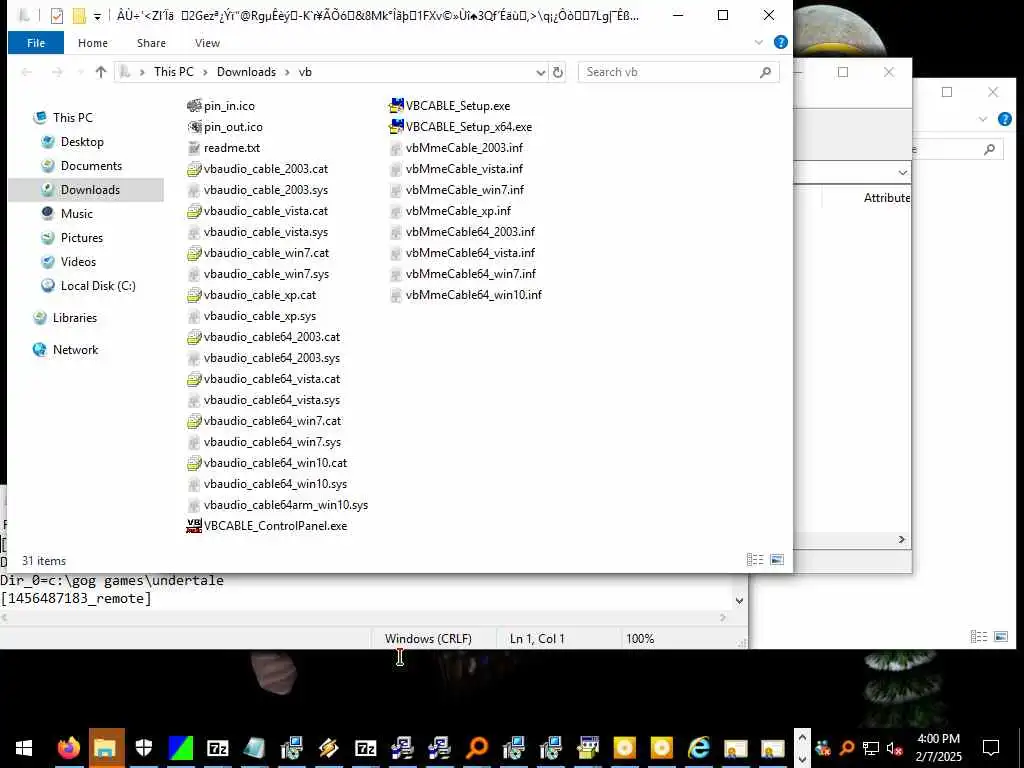Select the vbaudio_cable_2003.cat file icon
The width and height of the screenshot is (1024, 768).
click(194, 169)
